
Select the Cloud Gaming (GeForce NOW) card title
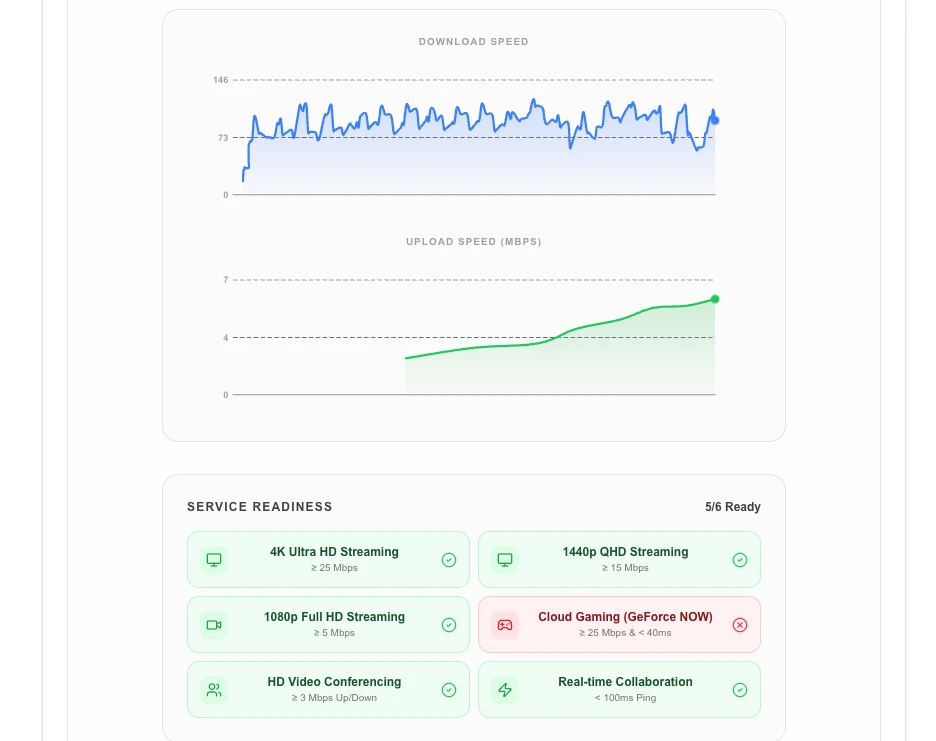pyautogui.click(x=625, y=617)
